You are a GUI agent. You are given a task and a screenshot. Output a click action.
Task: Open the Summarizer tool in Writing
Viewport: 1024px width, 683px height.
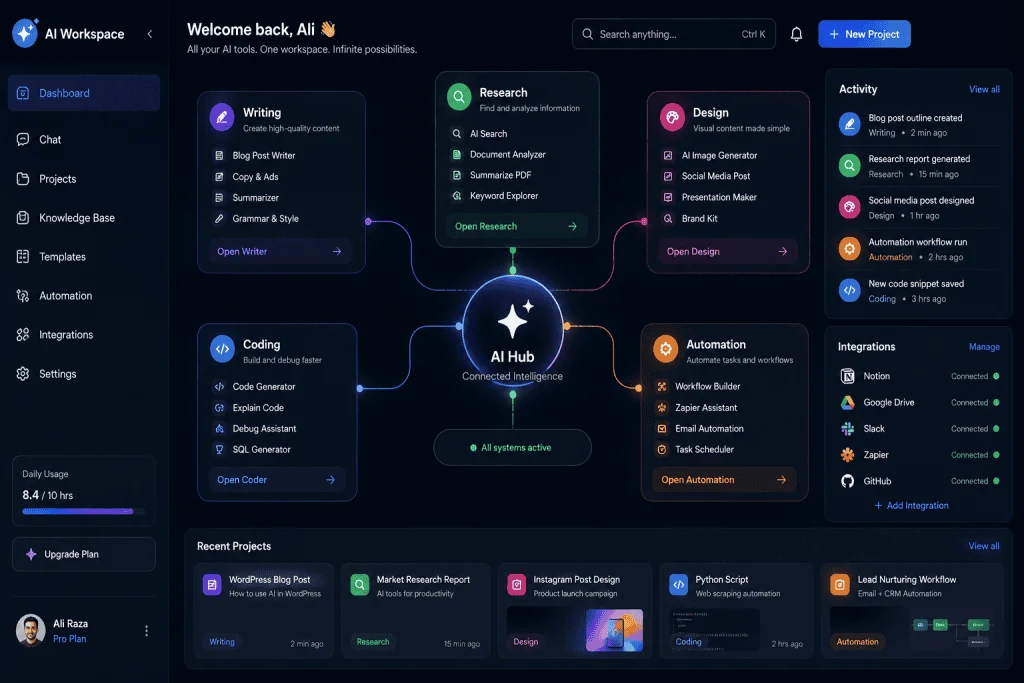(x=247, y=197)
